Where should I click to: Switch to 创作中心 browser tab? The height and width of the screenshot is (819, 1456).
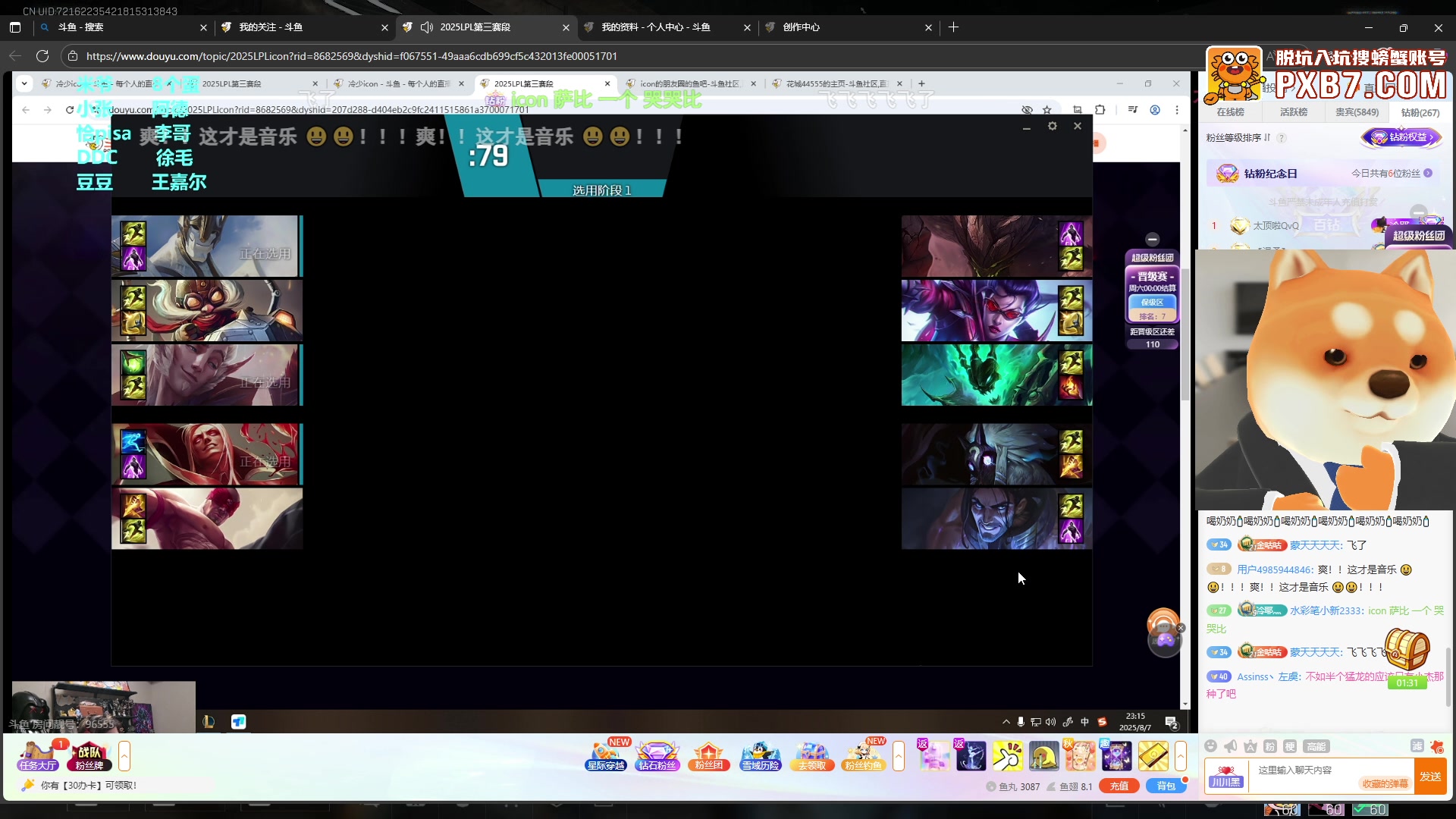tap(847, 27)
